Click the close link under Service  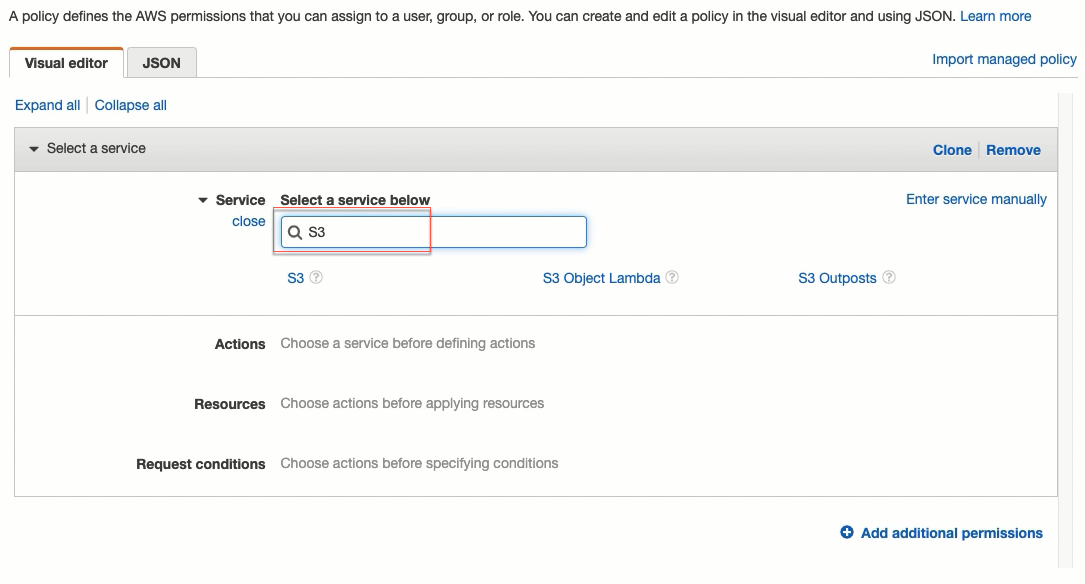click(248, 221)
